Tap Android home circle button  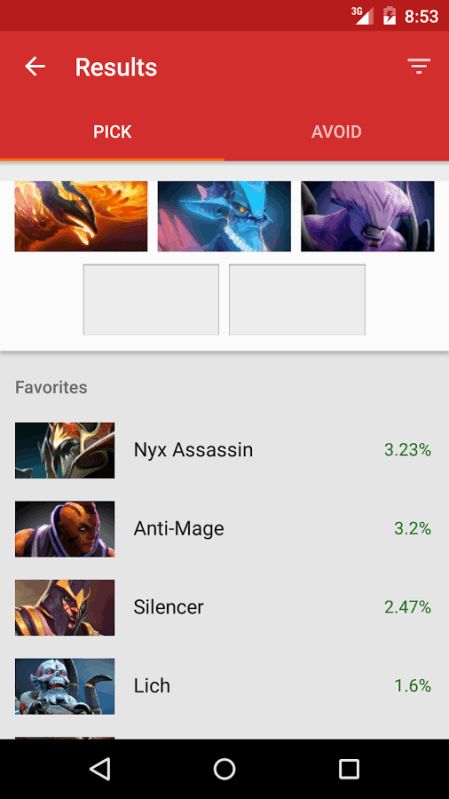224,768
